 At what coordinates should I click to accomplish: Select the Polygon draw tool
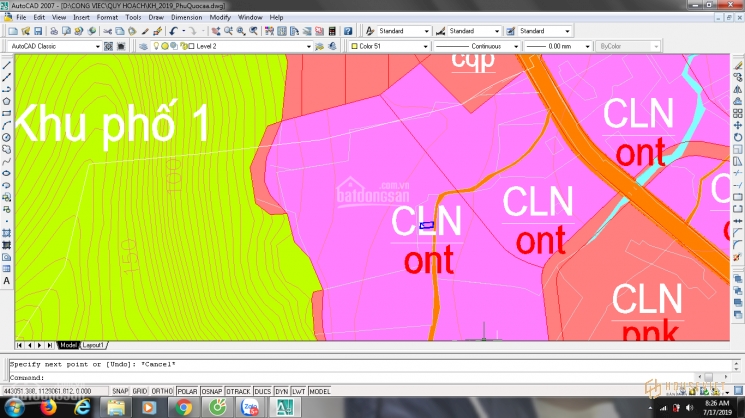(x=7, y=101)
